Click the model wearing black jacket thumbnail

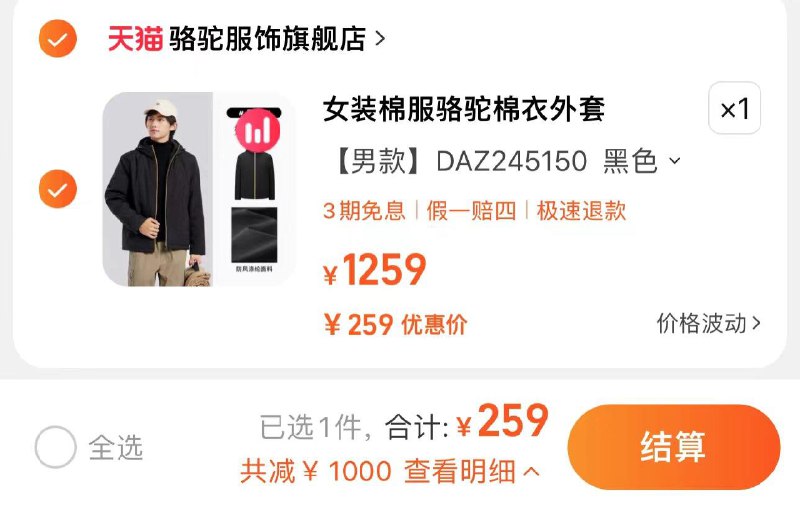click(x=158, y=189)
